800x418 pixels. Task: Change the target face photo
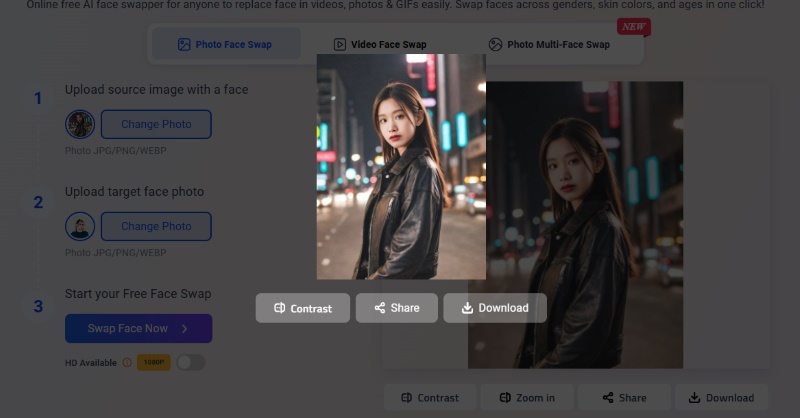(156, 226)
